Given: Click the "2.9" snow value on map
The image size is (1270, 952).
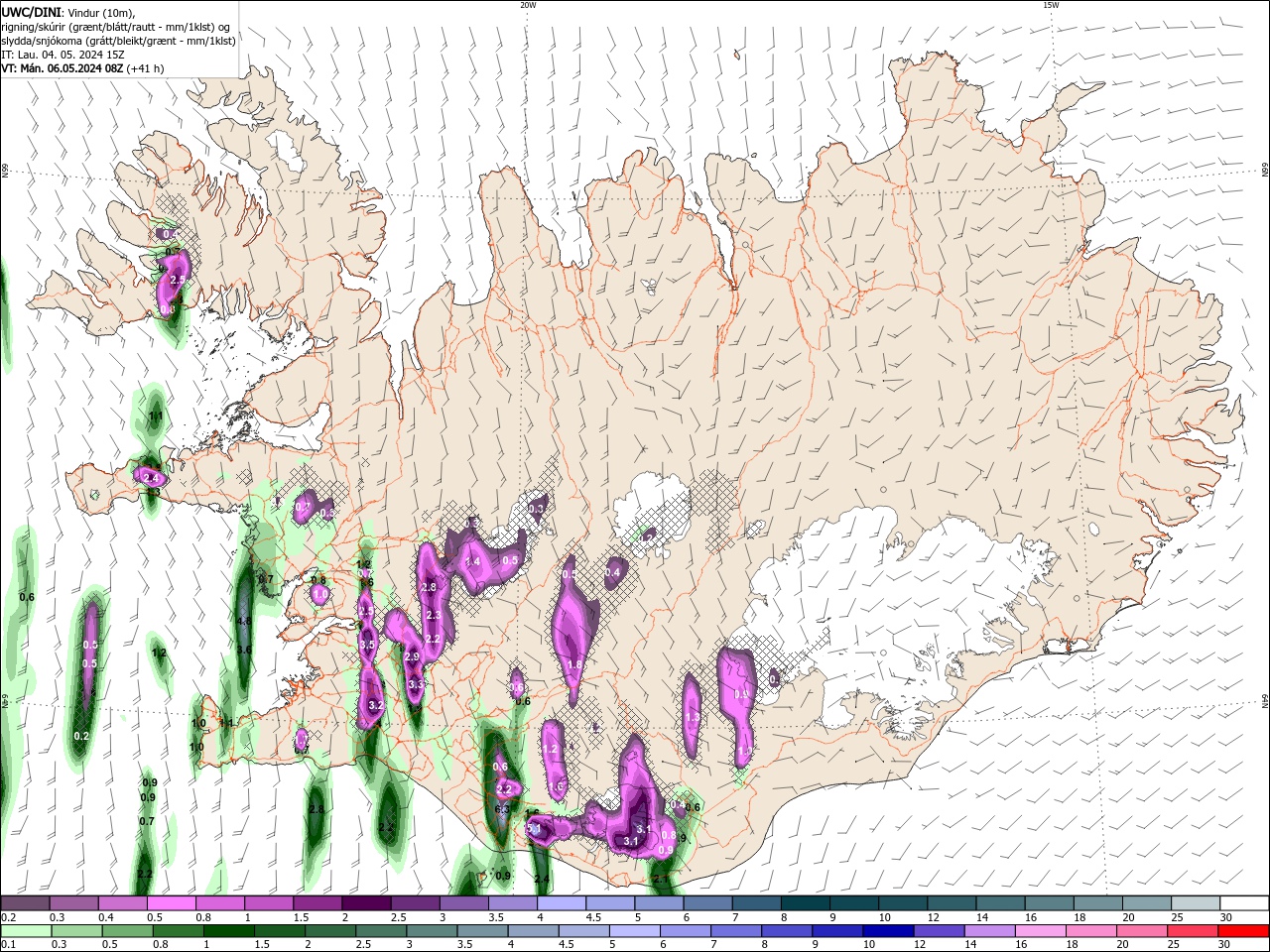Looking at the screenshot, I should [x=413, y=656].
